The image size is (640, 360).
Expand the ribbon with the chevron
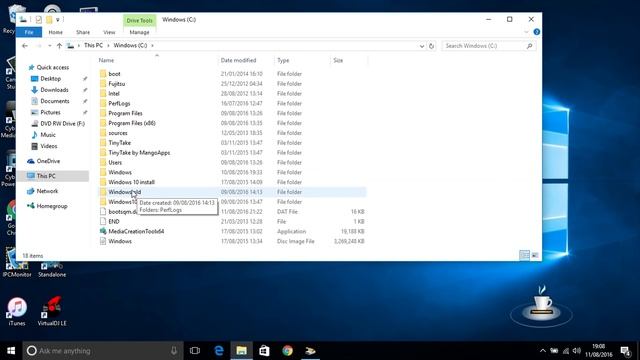click(526, 32)
